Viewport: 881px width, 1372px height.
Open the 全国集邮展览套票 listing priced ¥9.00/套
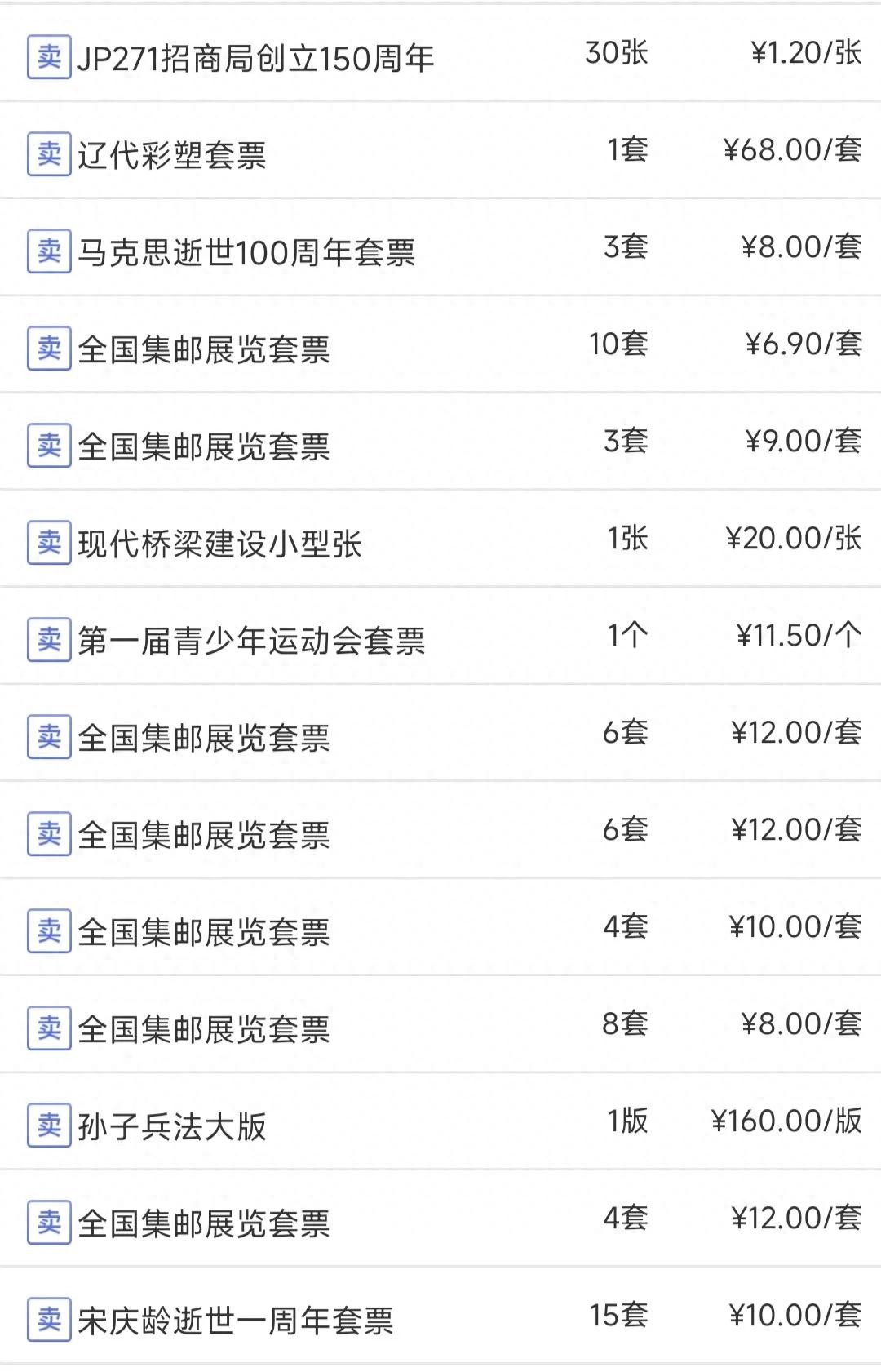coord(204,446)
